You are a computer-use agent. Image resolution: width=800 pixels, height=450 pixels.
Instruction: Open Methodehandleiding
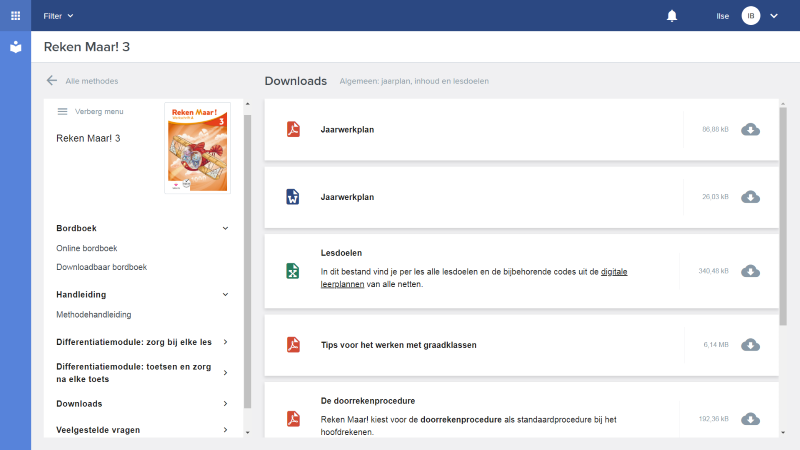click(94, 314)
